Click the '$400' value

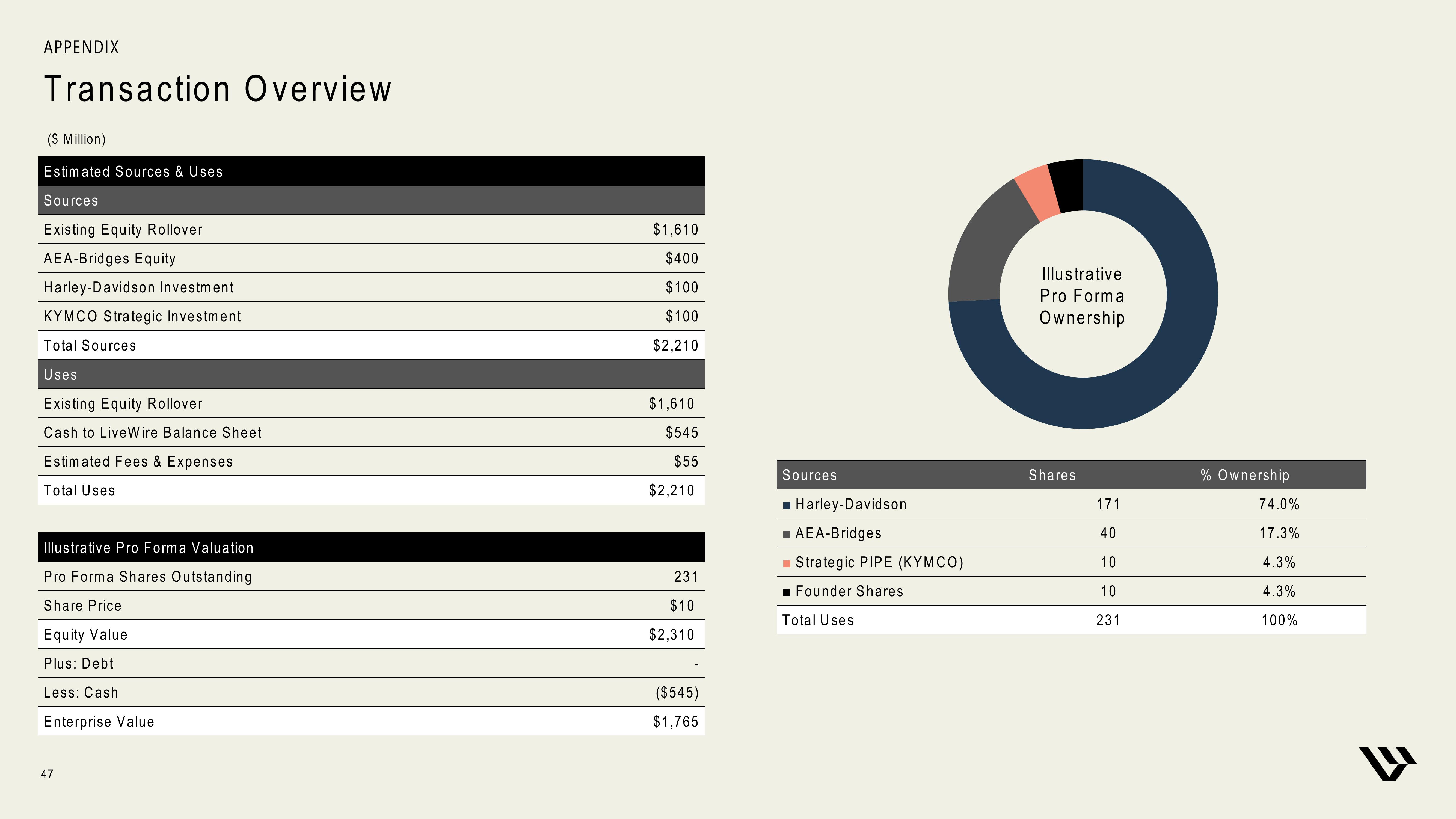pos(682,258)
